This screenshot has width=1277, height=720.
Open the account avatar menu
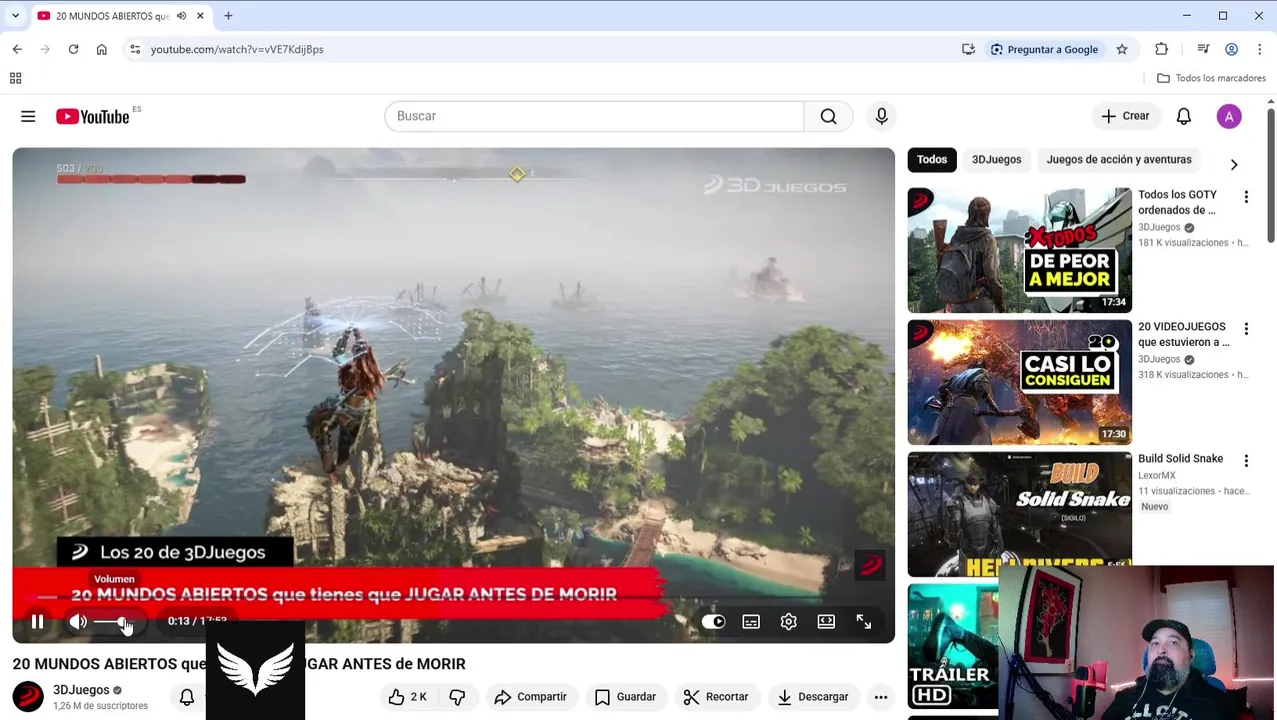[x=1229, y=116]
